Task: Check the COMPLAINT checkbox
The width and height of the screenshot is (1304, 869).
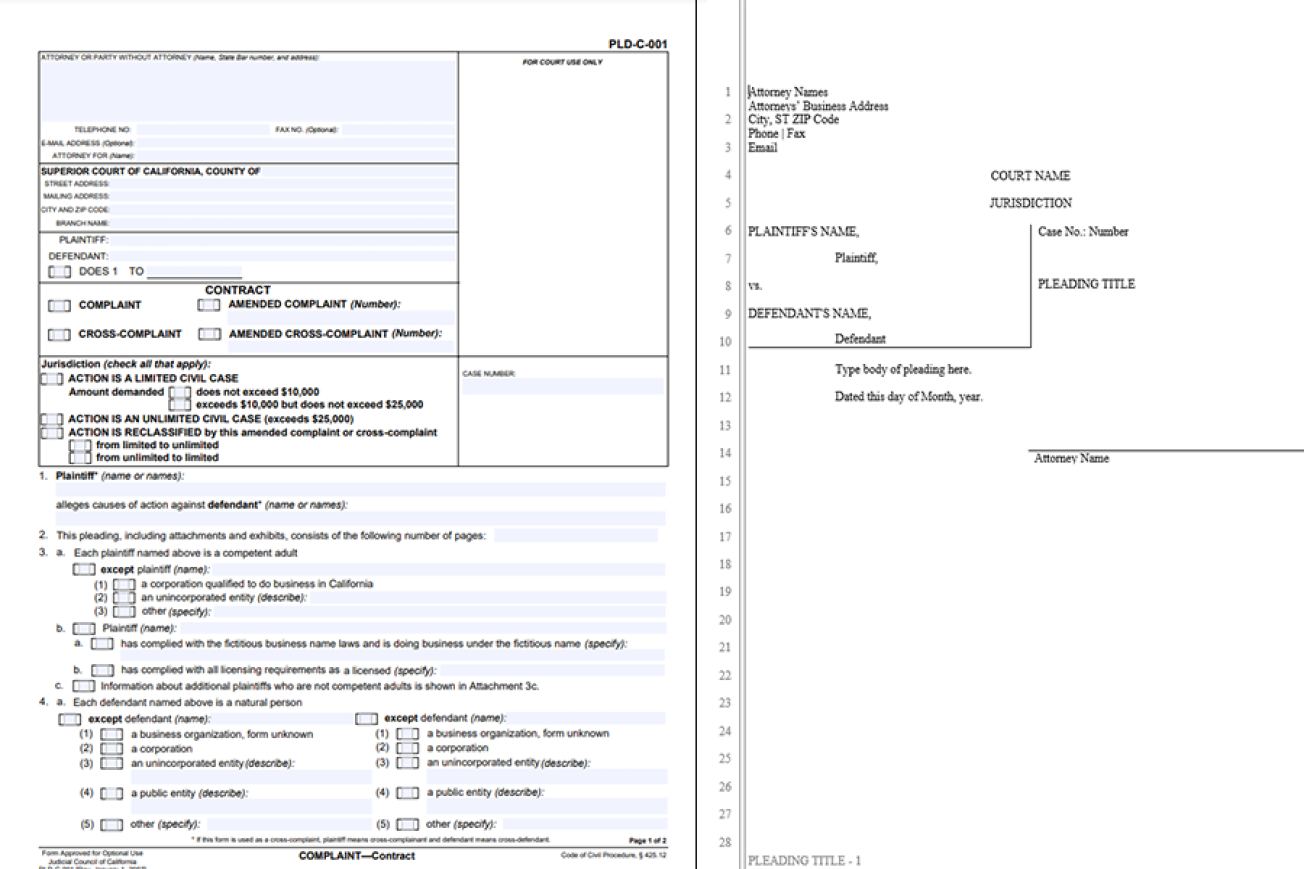Action: pyautogui.click(x=59, y=305)
